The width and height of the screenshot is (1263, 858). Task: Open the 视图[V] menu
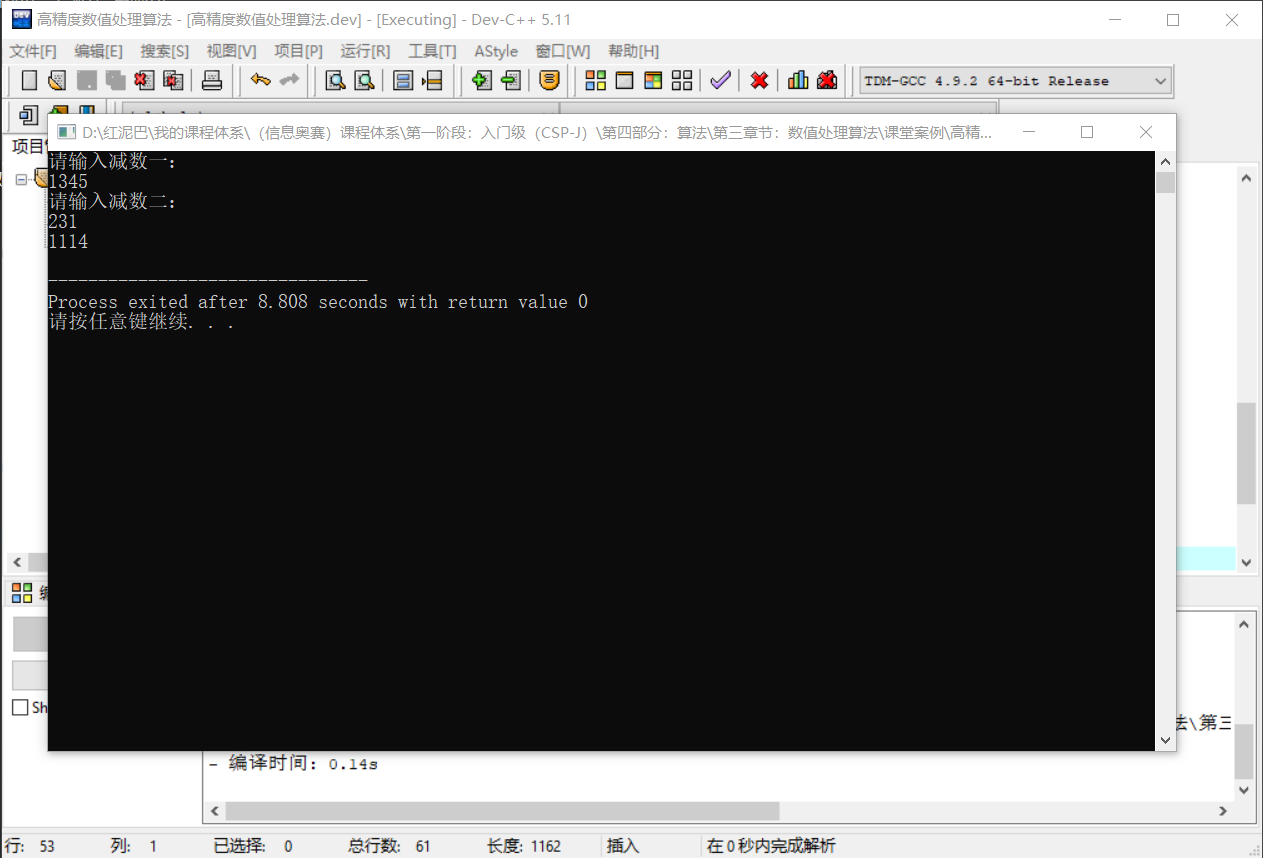tap(232, 51)
